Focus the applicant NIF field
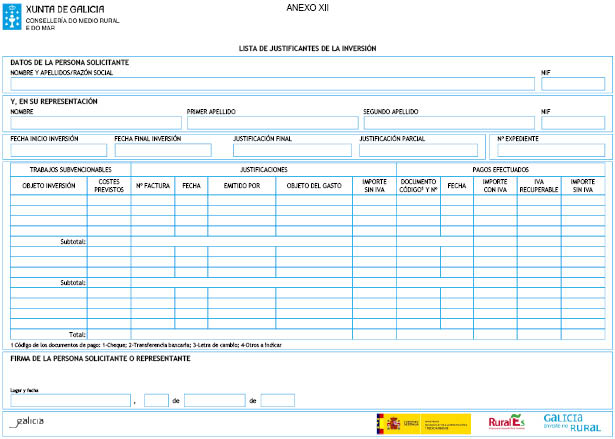Image resolution: width=615 pixels, height=439 pixels. pyautogui.click(x=572, y=84)
